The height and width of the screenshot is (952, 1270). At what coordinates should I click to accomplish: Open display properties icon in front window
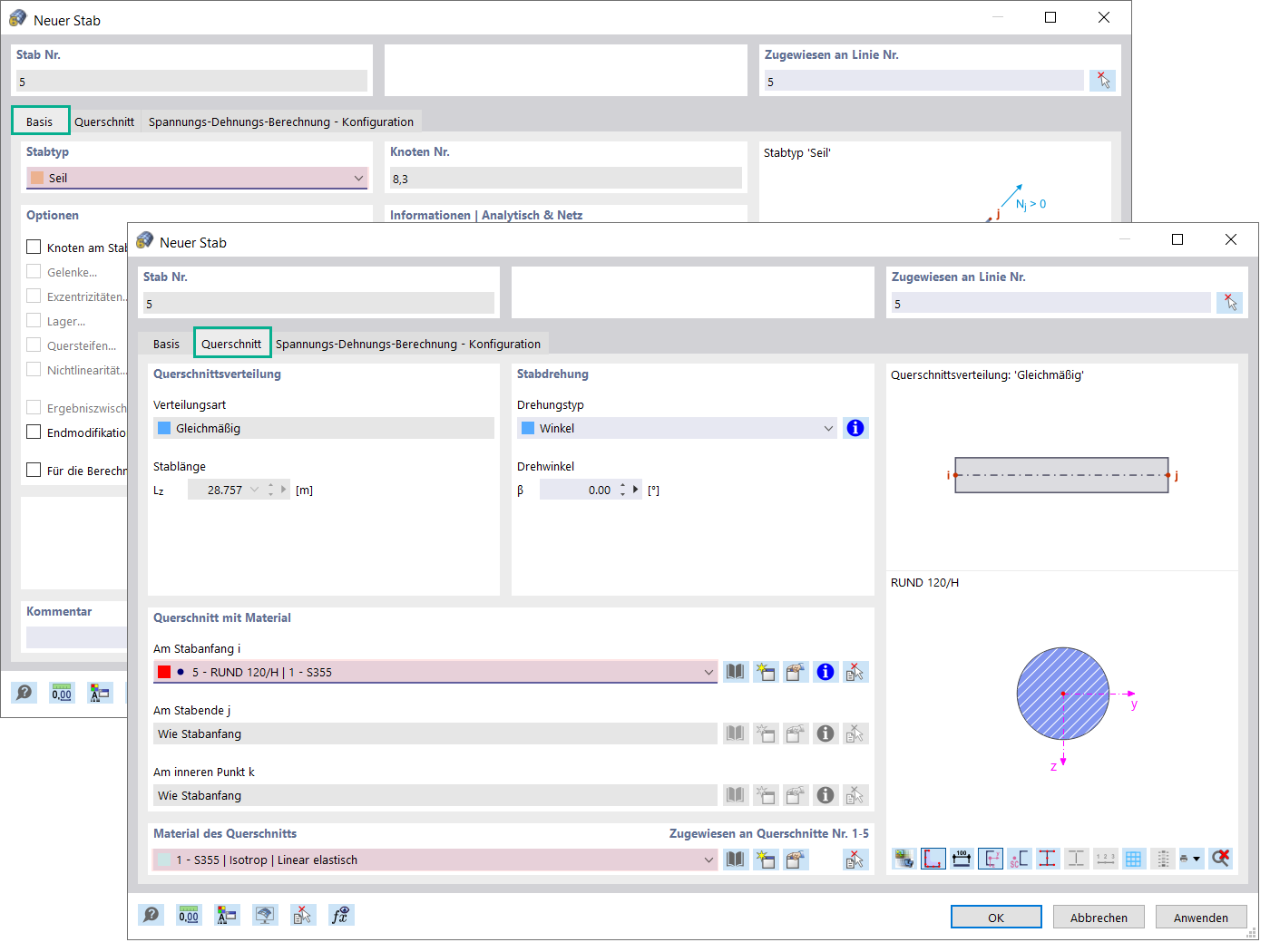(227, 916)
